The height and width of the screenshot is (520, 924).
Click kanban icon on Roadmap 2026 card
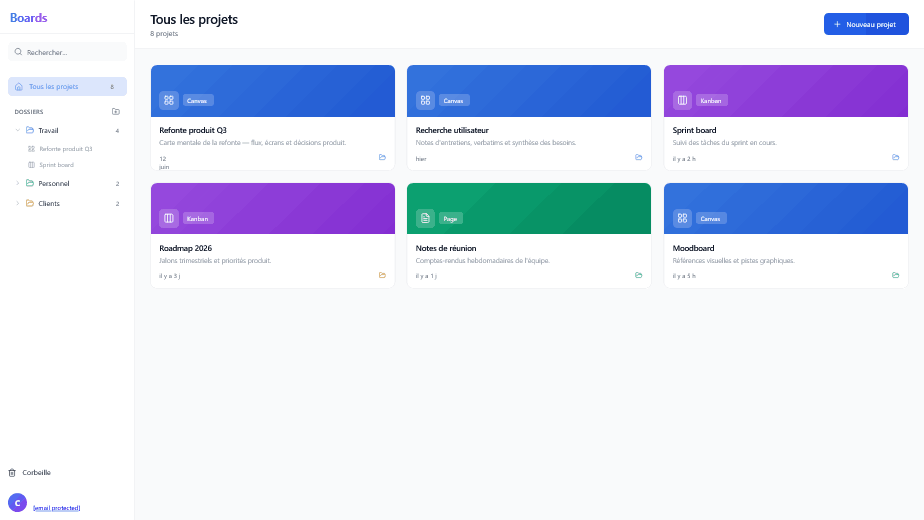(169, 218)
